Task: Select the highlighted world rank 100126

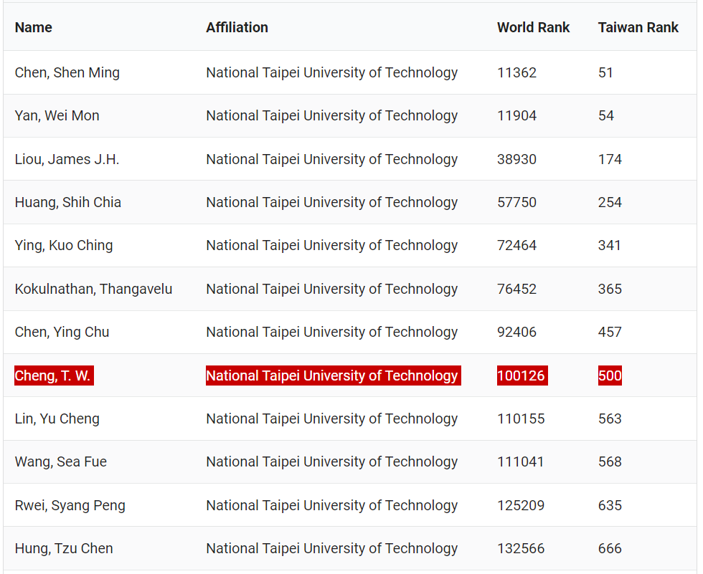Action: point(521,376)
